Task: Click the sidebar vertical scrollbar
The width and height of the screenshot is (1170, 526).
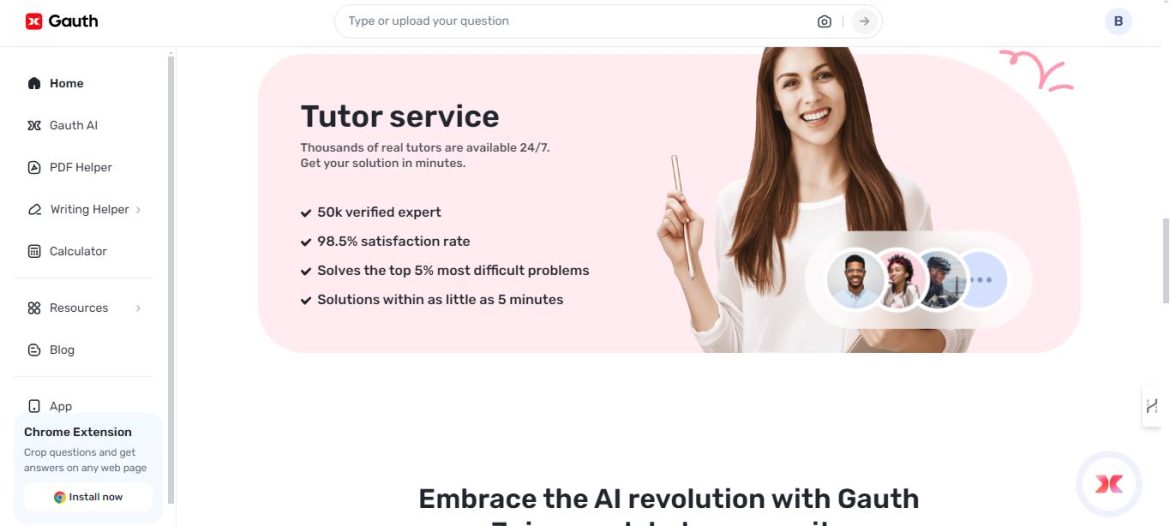Action: (x=171, y=280)
